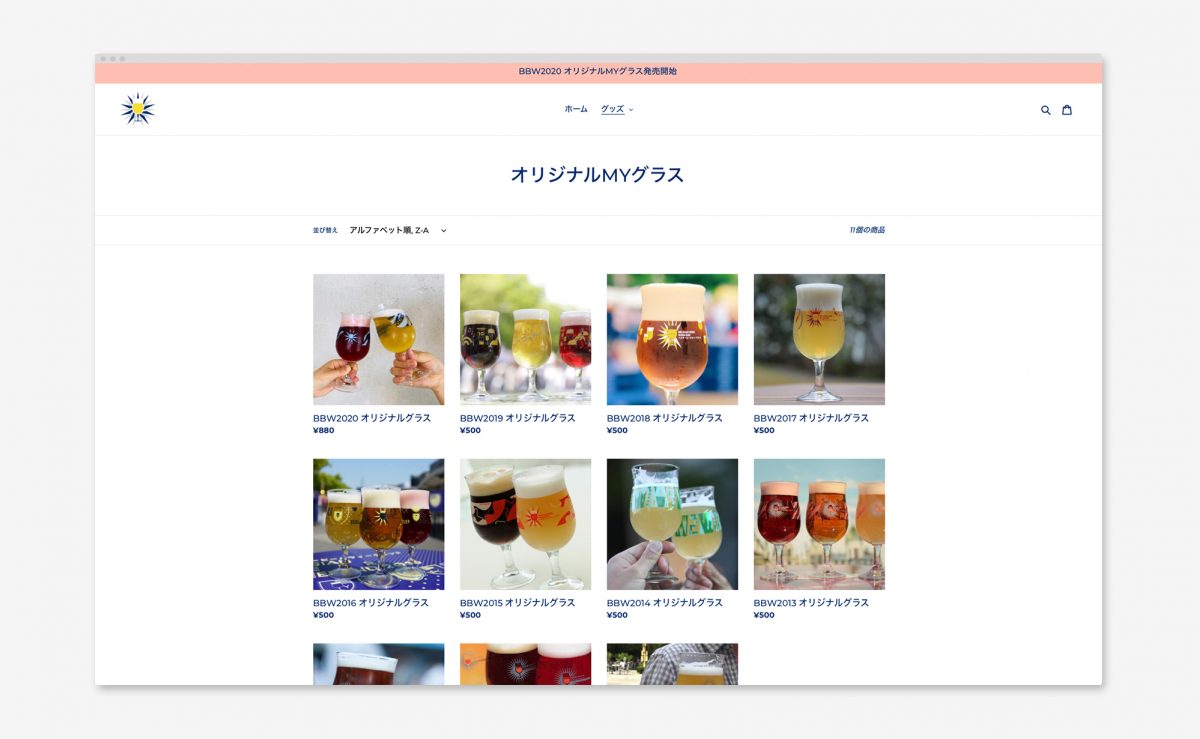Click the BBW2020 toasting glasses thumbnail
The width and height of the screenshot is (1200, 739).
pos(378,338)
